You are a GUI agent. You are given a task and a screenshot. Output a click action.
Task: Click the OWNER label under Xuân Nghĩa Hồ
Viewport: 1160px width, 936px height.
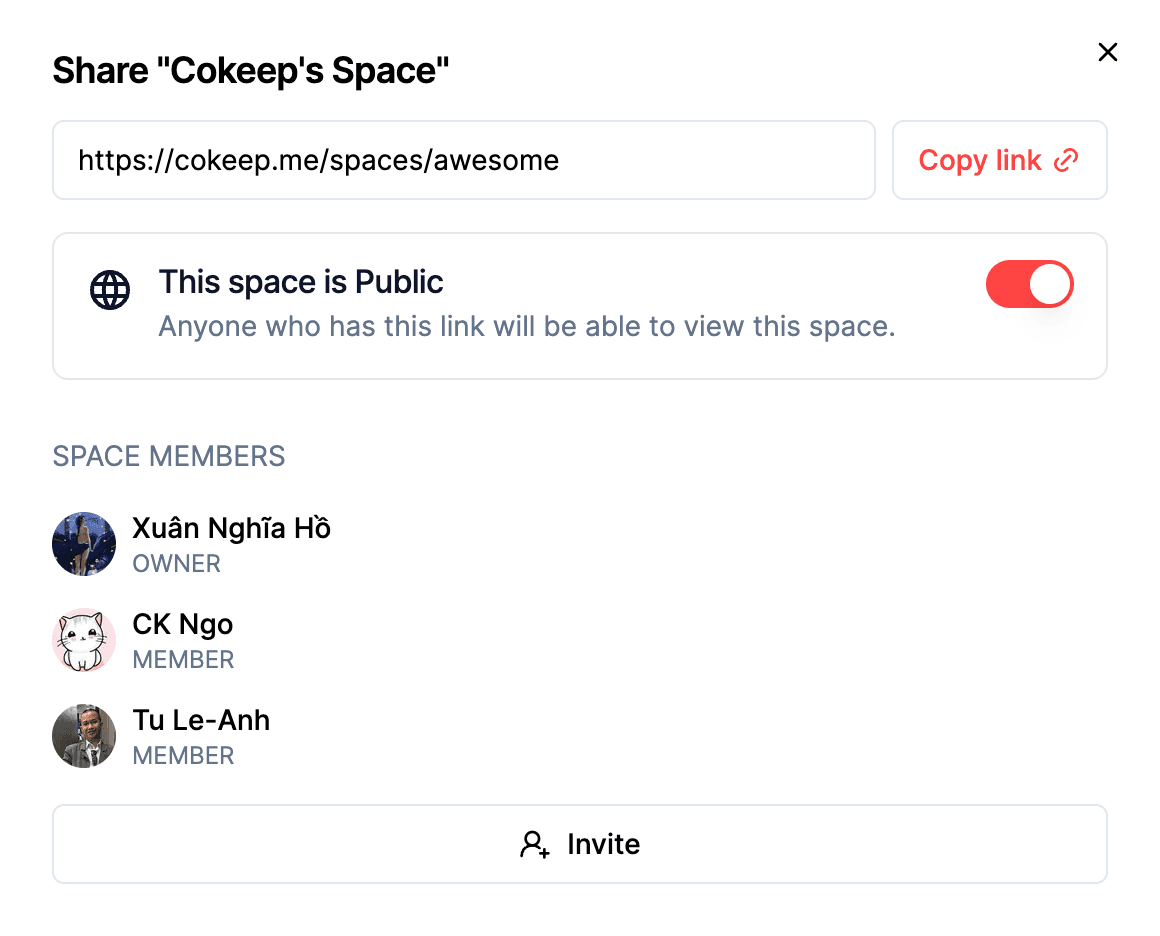coord(176,564)
